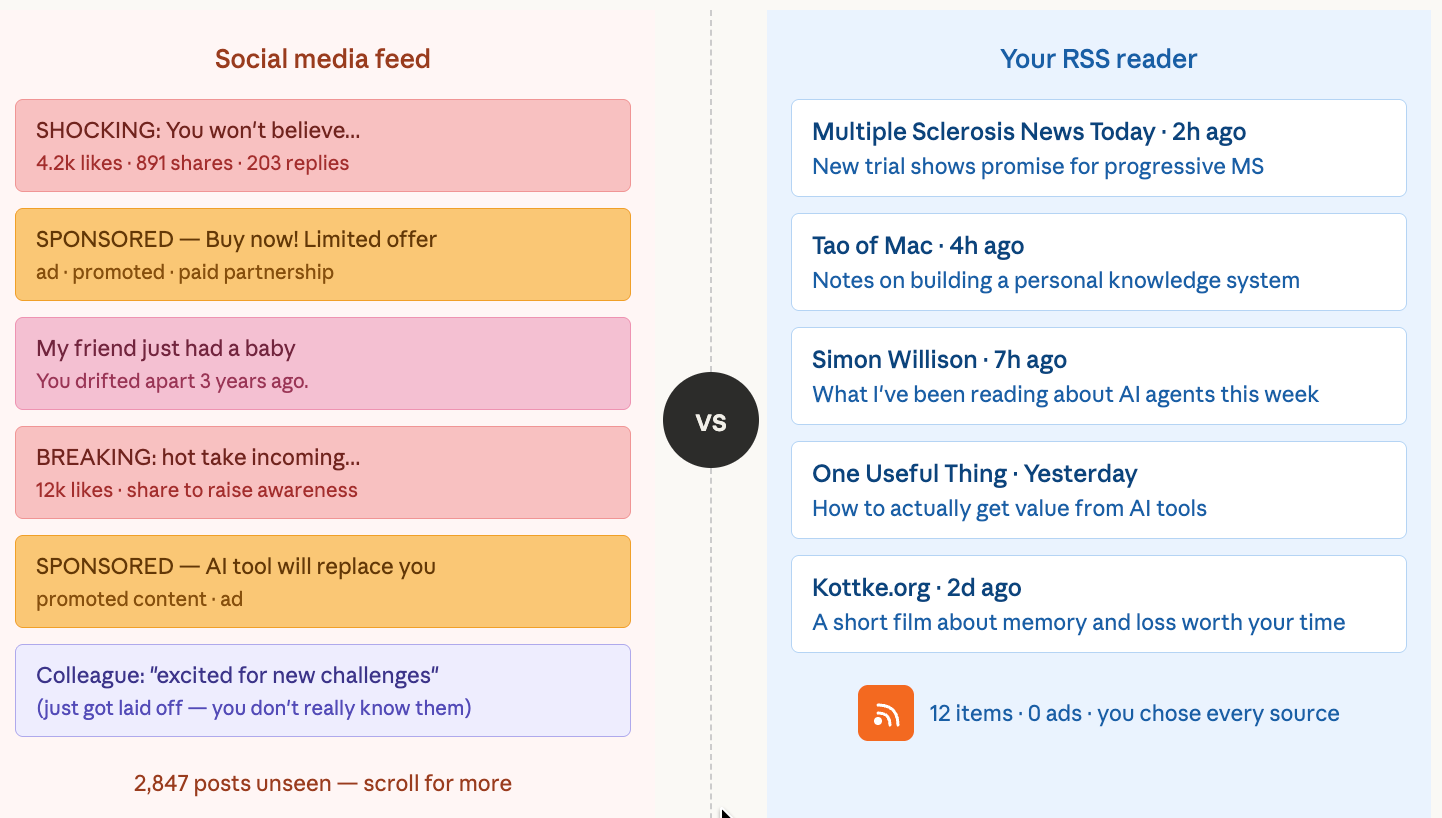Click the Kottke.org short film entry

(x=1098, y=604)
